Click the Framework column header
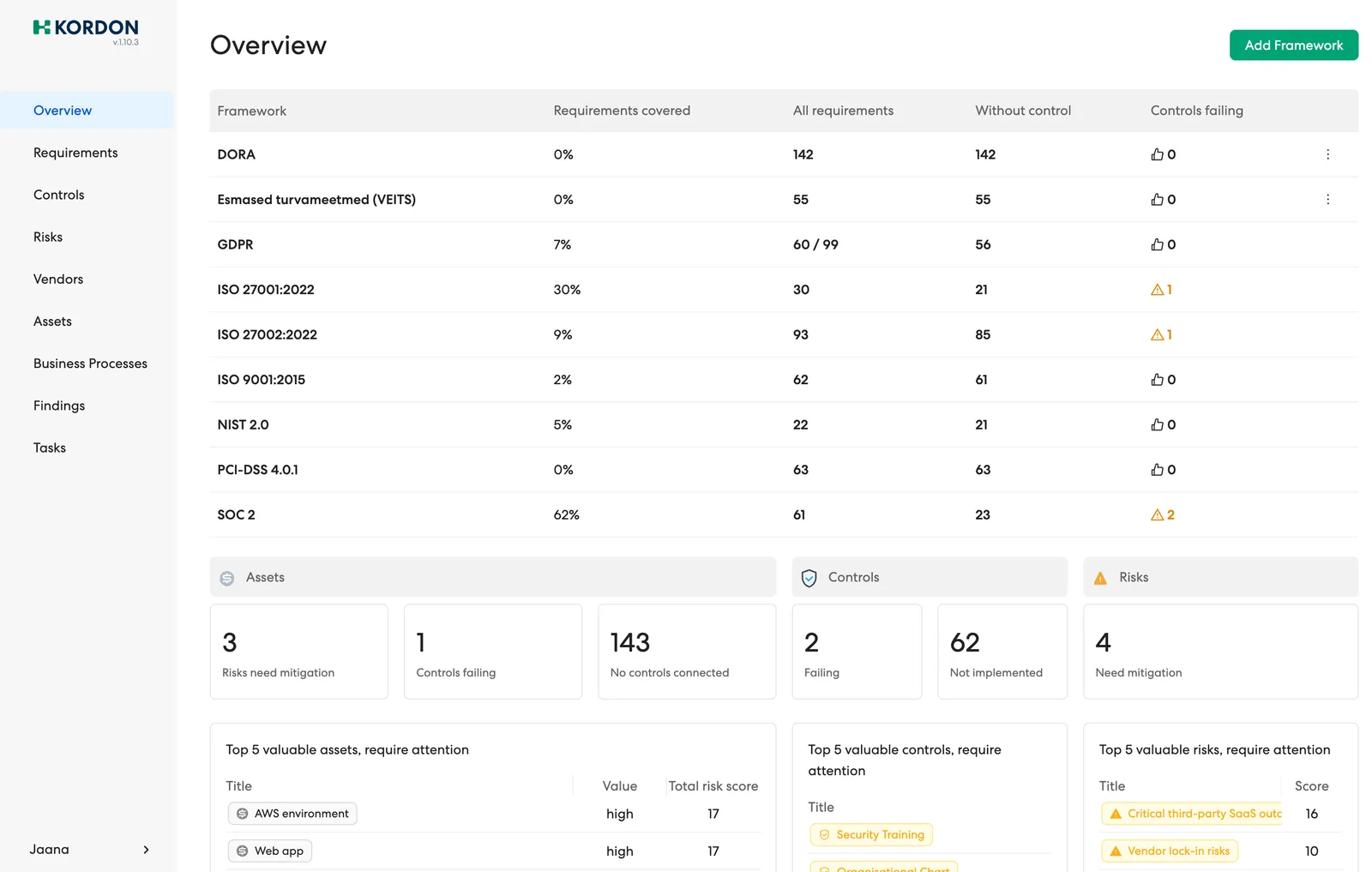The width and height of the screenshot is (1372, 872). pos(251,111)
